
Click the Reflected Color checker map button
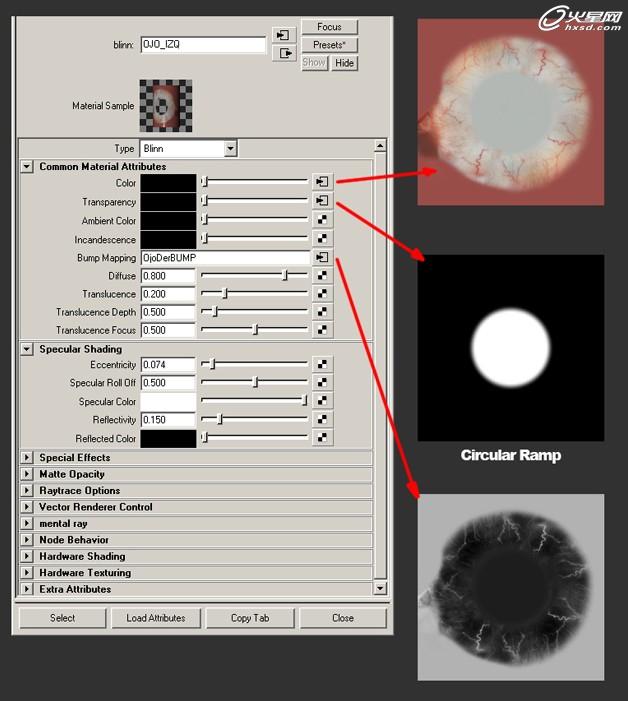(x=322, y=438)
